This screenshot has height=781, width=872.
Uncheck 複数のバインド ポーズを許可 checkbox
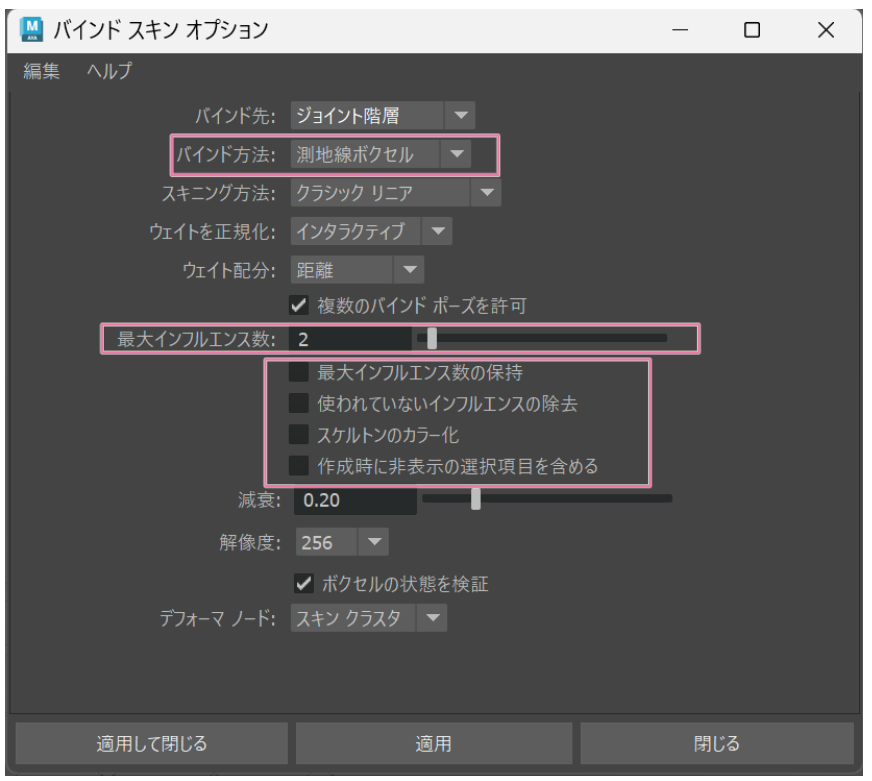297,306
